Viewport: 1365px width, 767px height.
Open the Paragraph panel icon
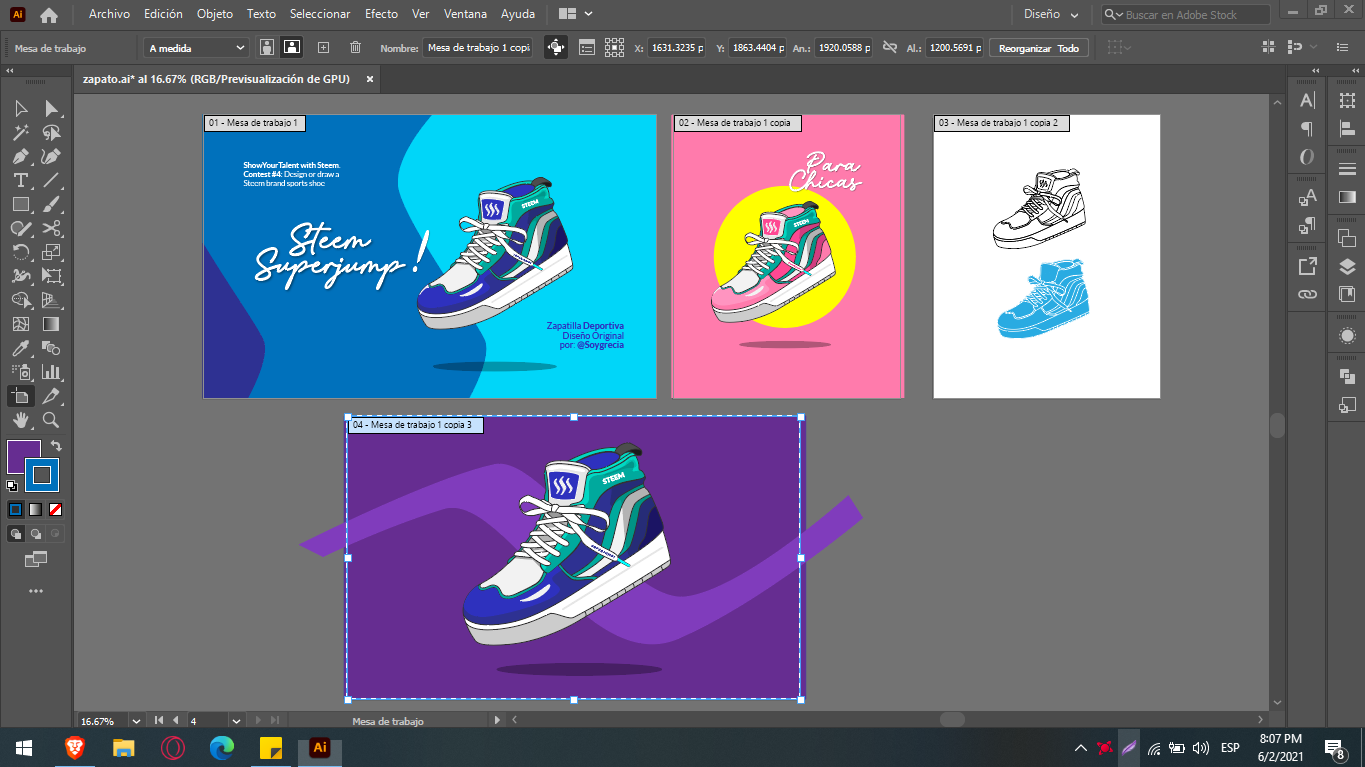1307,129
